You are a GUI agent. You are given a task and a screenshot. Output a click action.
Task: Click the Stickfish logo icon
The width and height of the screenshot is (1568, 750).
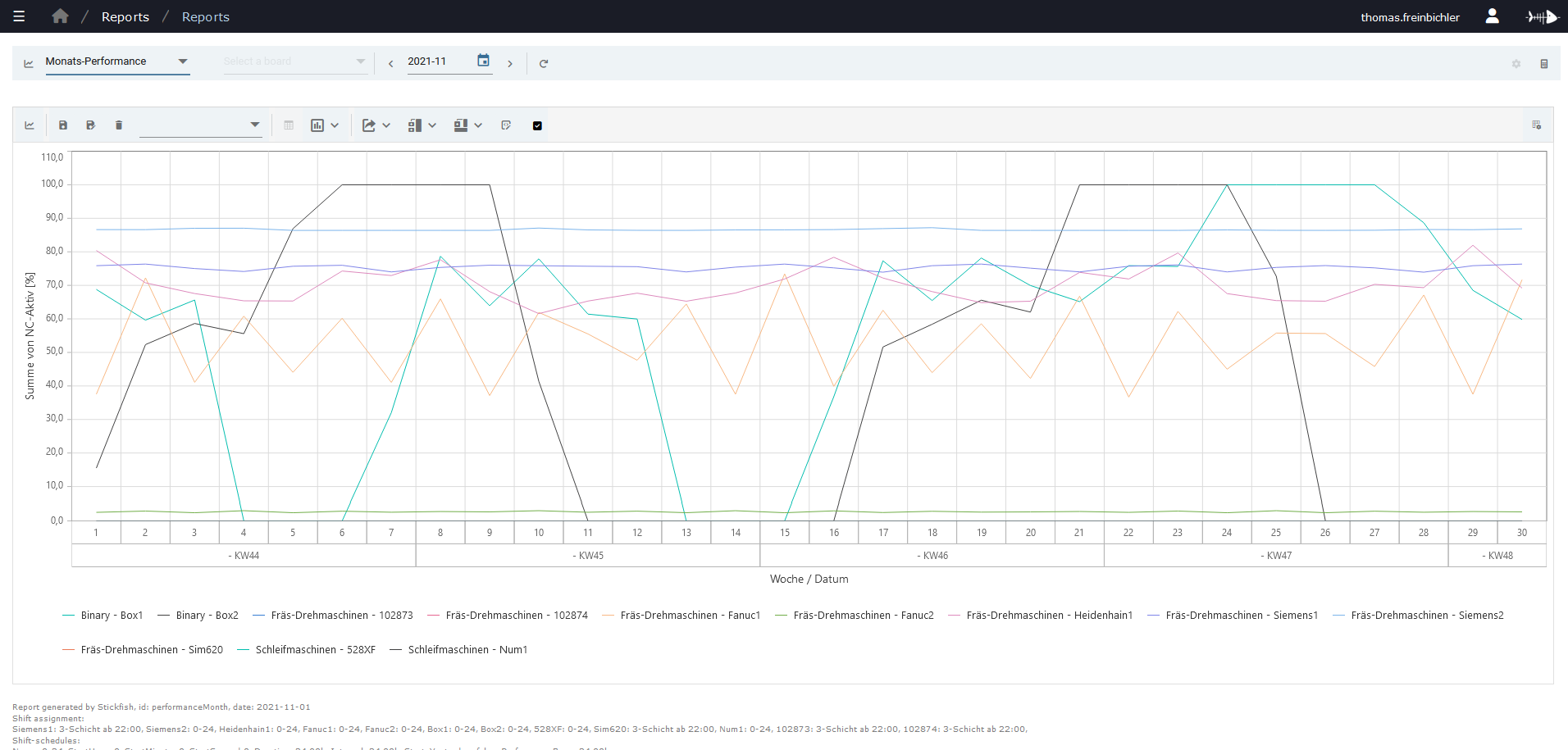coord(1542,16)
